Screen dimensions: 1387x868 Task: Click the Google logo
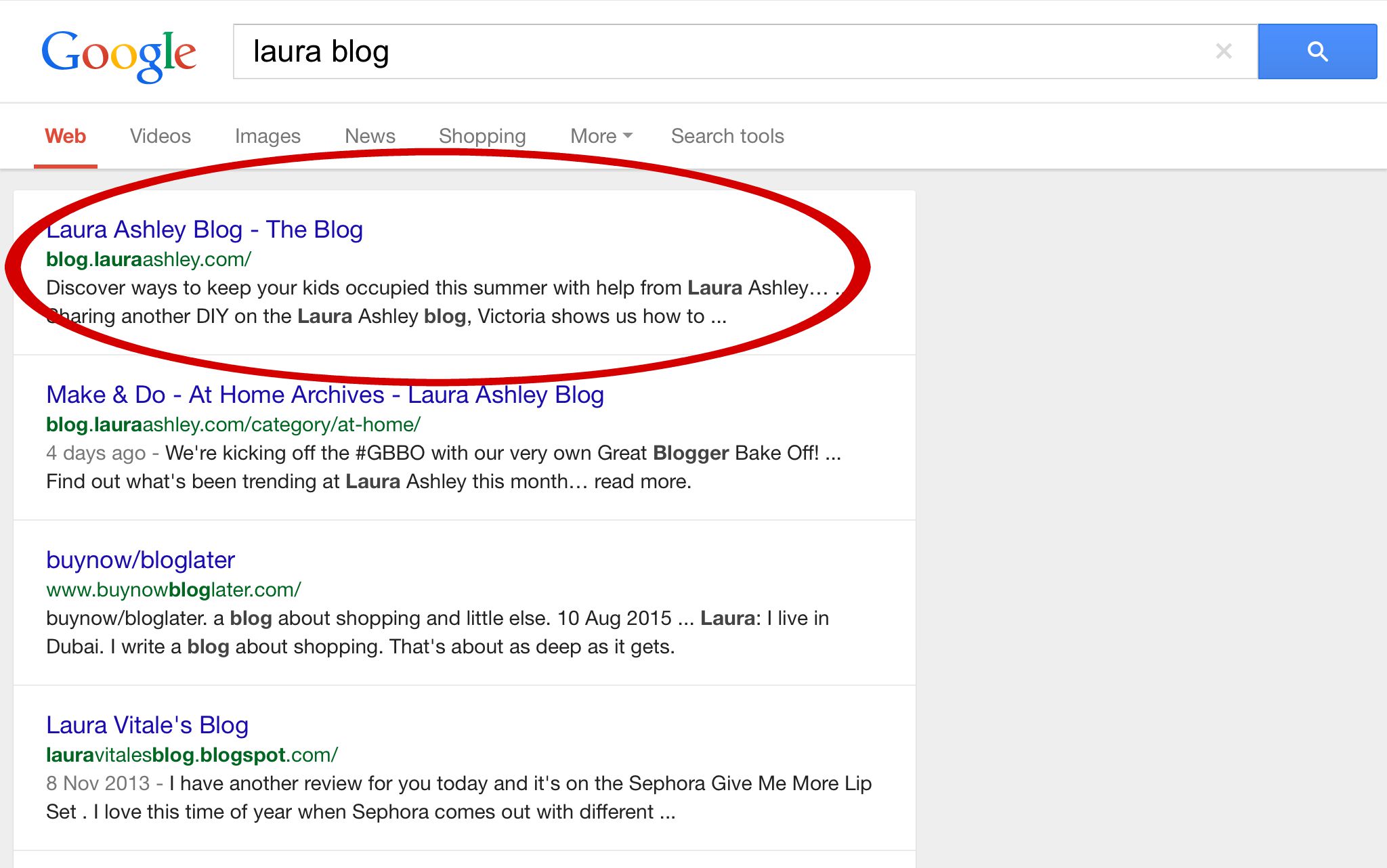[119, 56]
